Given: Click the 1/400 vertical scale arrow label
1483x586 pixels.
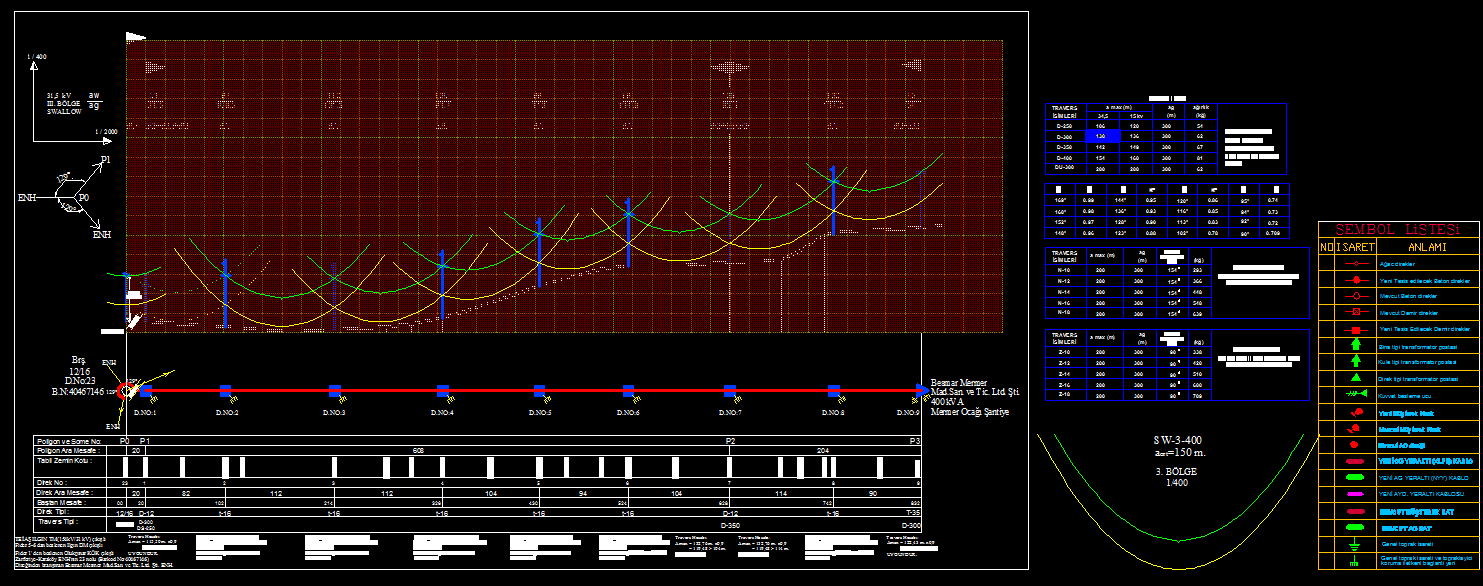Looking at the screenshot, I should [x=38, y=57].
